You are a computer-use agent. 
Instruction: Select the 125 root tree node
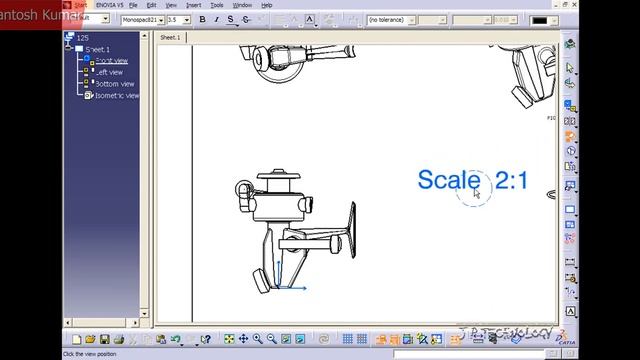(82, 38)
